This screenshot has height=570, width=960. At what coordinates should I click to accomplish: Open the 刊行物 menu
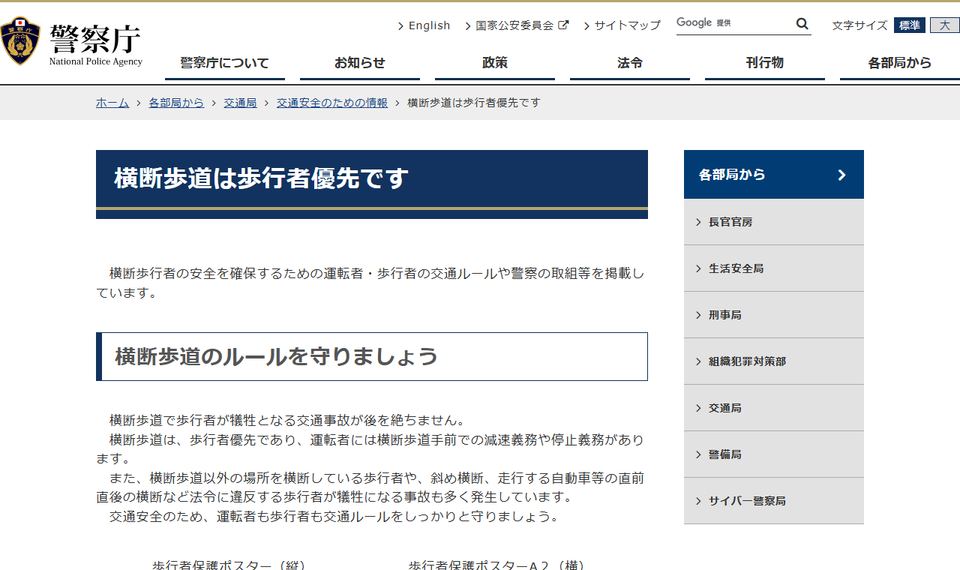[765, 63]
